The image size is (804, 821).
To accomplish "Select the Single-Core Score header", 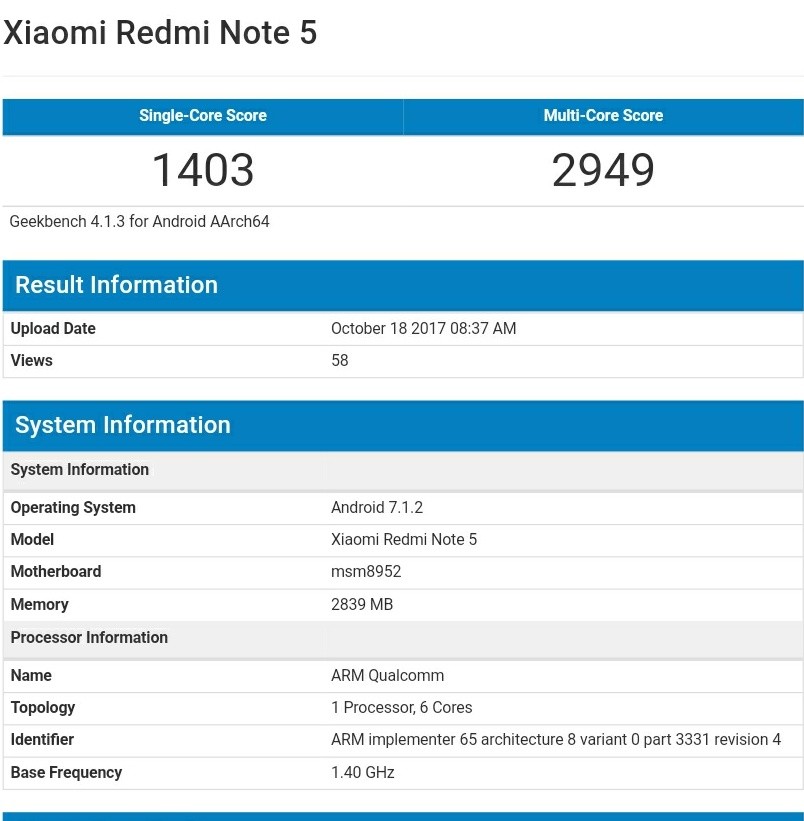I will click(203, 116).
